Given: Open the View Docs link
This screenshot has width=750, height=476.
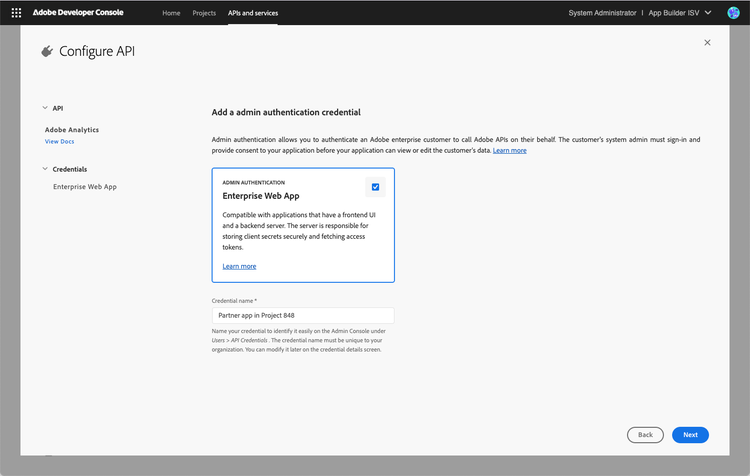Looking at the screenshot, I should (59, 142).
